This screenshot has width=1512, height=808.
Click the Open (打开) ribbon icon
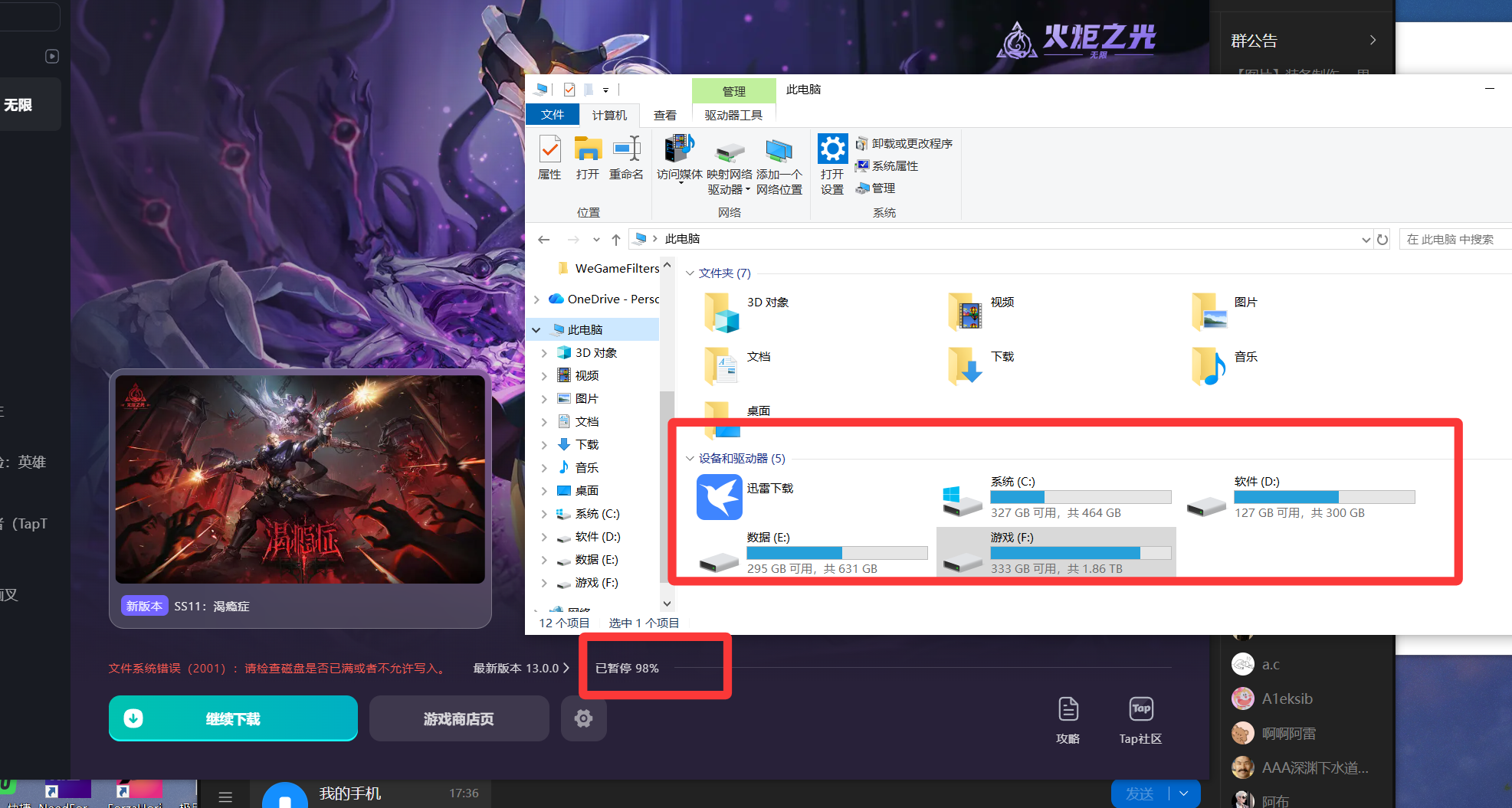click(x=588, y=158)
